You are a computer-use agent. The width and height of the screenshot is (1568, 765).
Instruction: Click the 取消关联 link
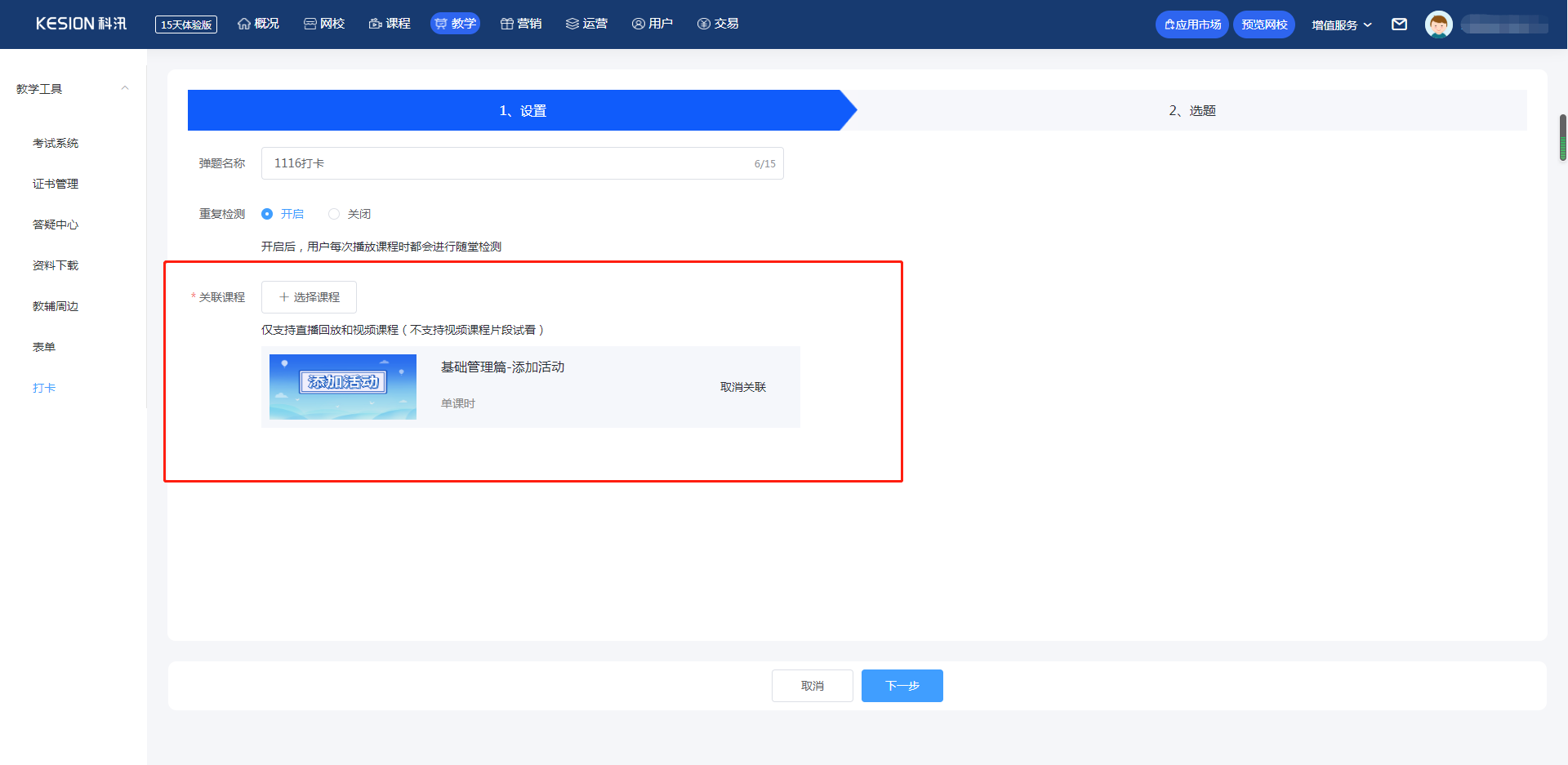tap(743, 387)
